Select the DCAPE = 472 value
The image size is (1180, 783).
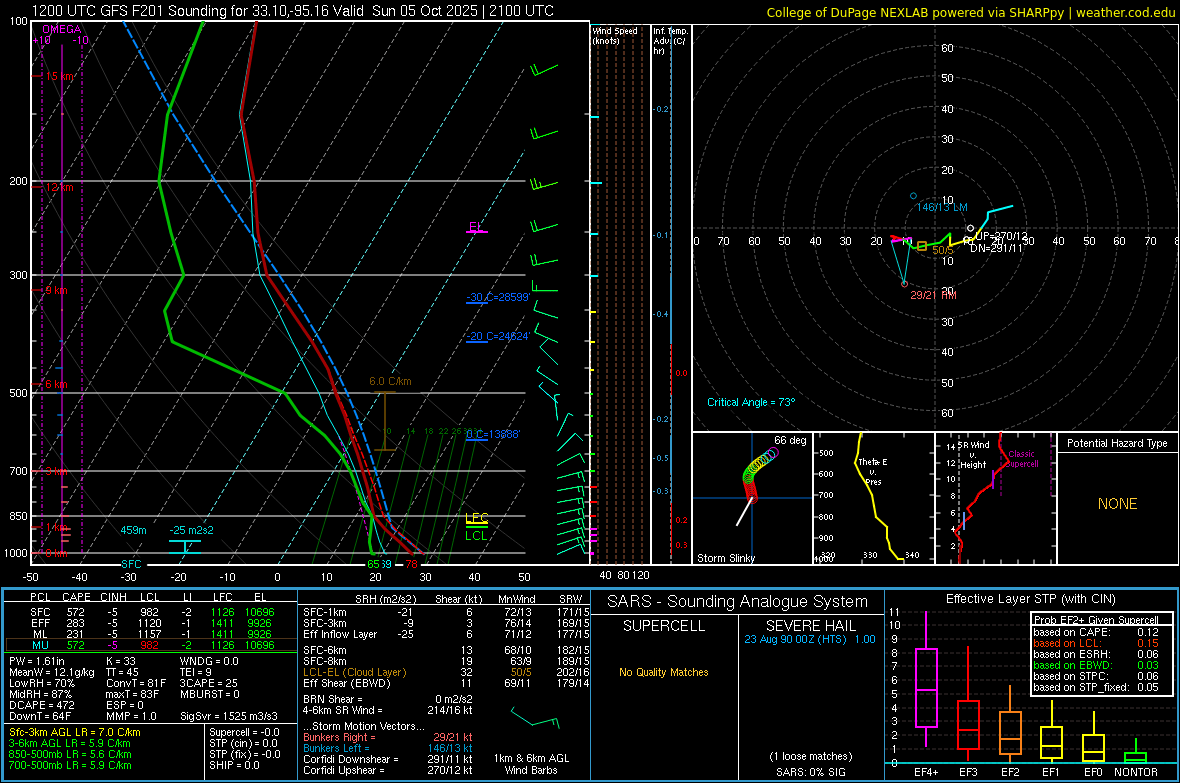pyautogui.click(x=41, y=705)
